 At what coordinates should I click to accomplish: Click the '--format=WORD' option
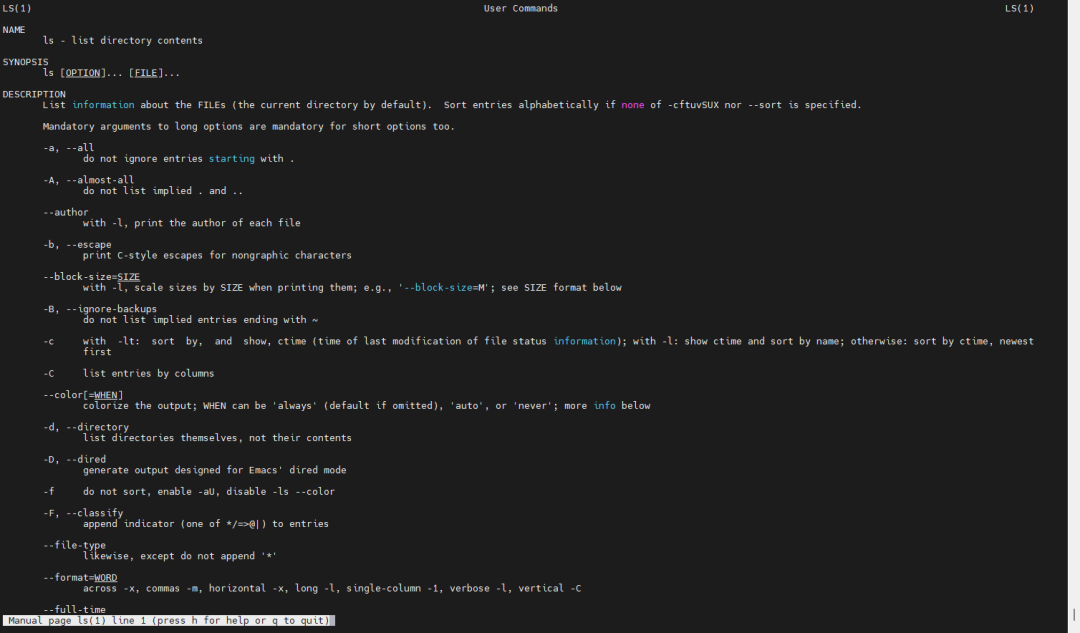click(80, 578)
